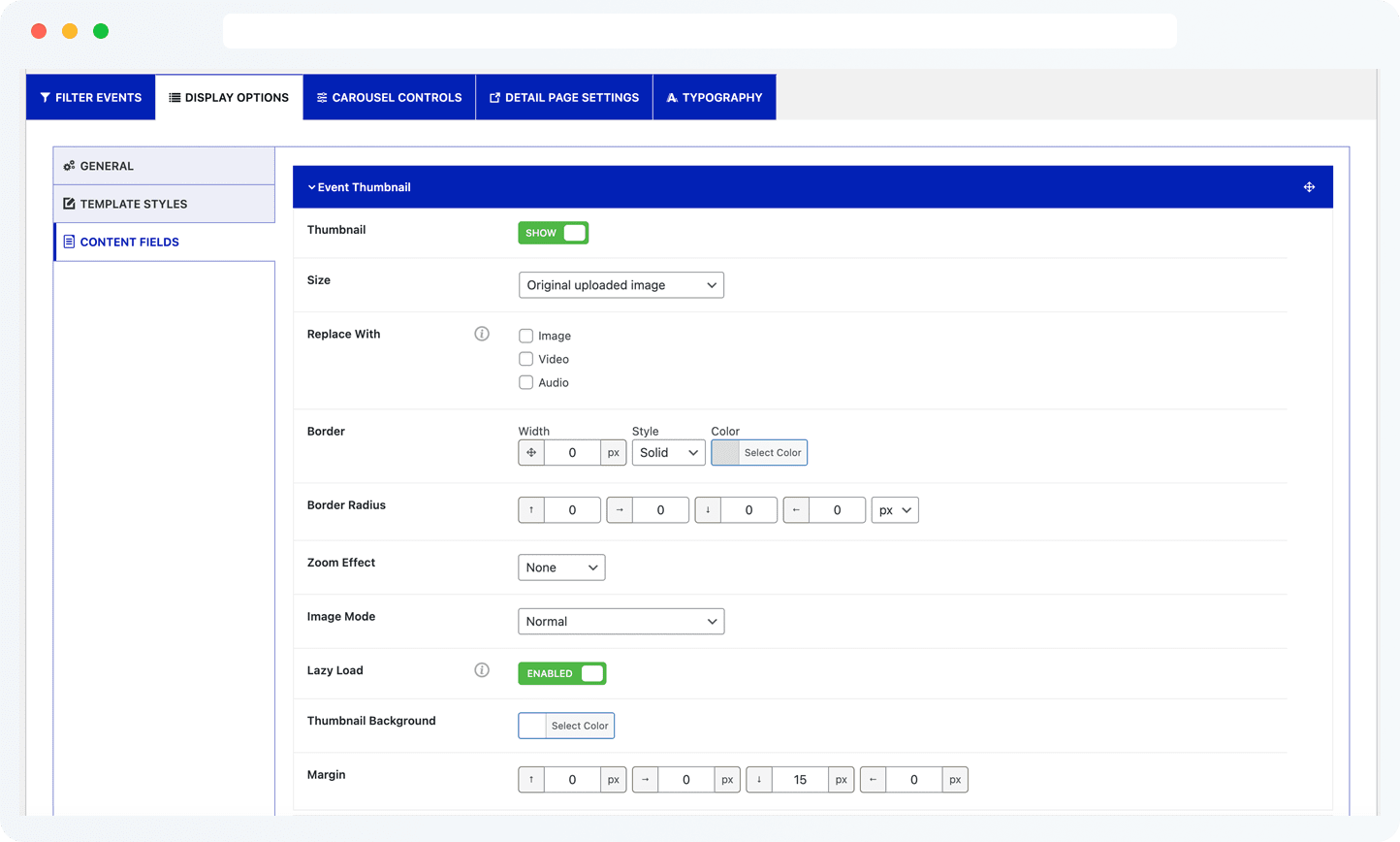Open the Size dropdown
Screen dimensions: 1400x842
[621, 285]
